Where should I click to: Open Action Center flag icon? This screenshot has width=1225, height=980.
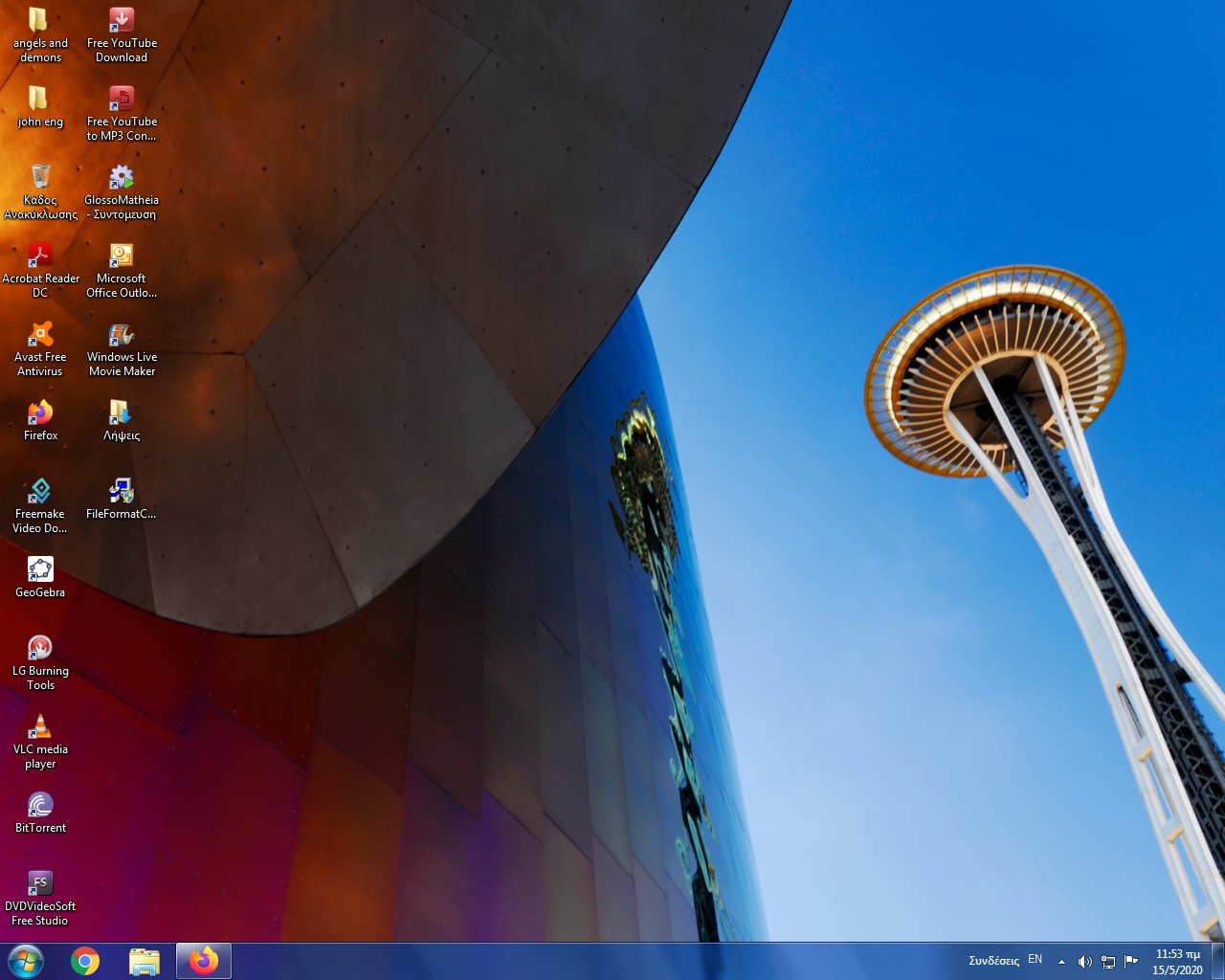pyautogui.click(x=1131, y=961)
